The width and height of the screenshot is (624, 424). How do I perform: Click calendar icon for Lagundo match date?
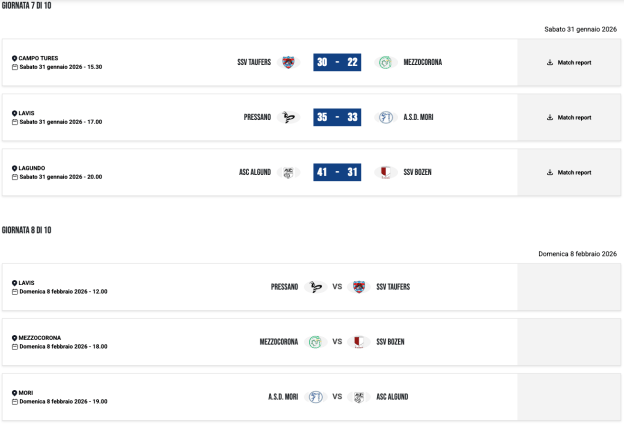tap(15, 177)
